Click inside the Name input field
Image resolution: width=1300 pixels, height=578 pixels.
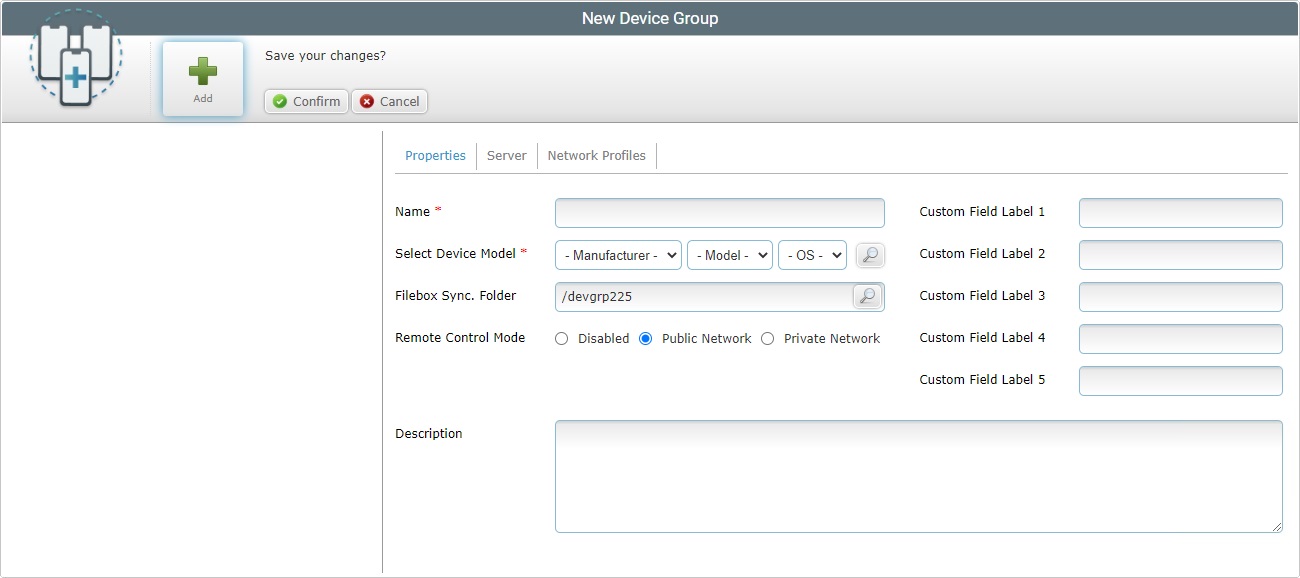click(719, 212)
